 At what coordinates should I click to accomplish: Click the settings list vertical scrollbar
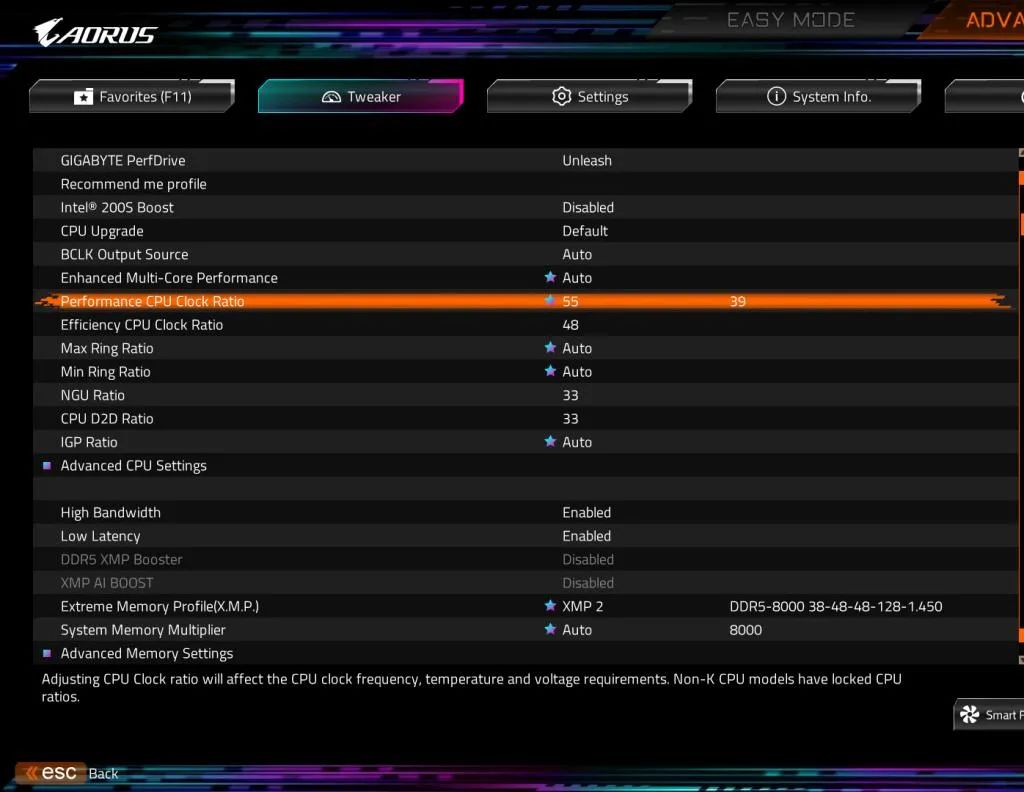tap(1021, 406)
